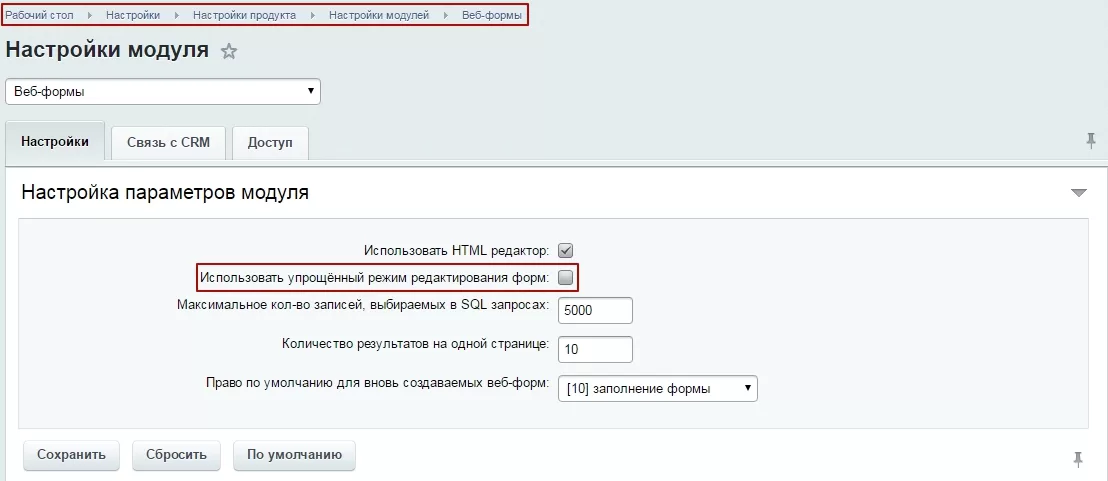Add page to favorites with star icon
Viewport: 1108px width, 481px height.
click(228, 52)
